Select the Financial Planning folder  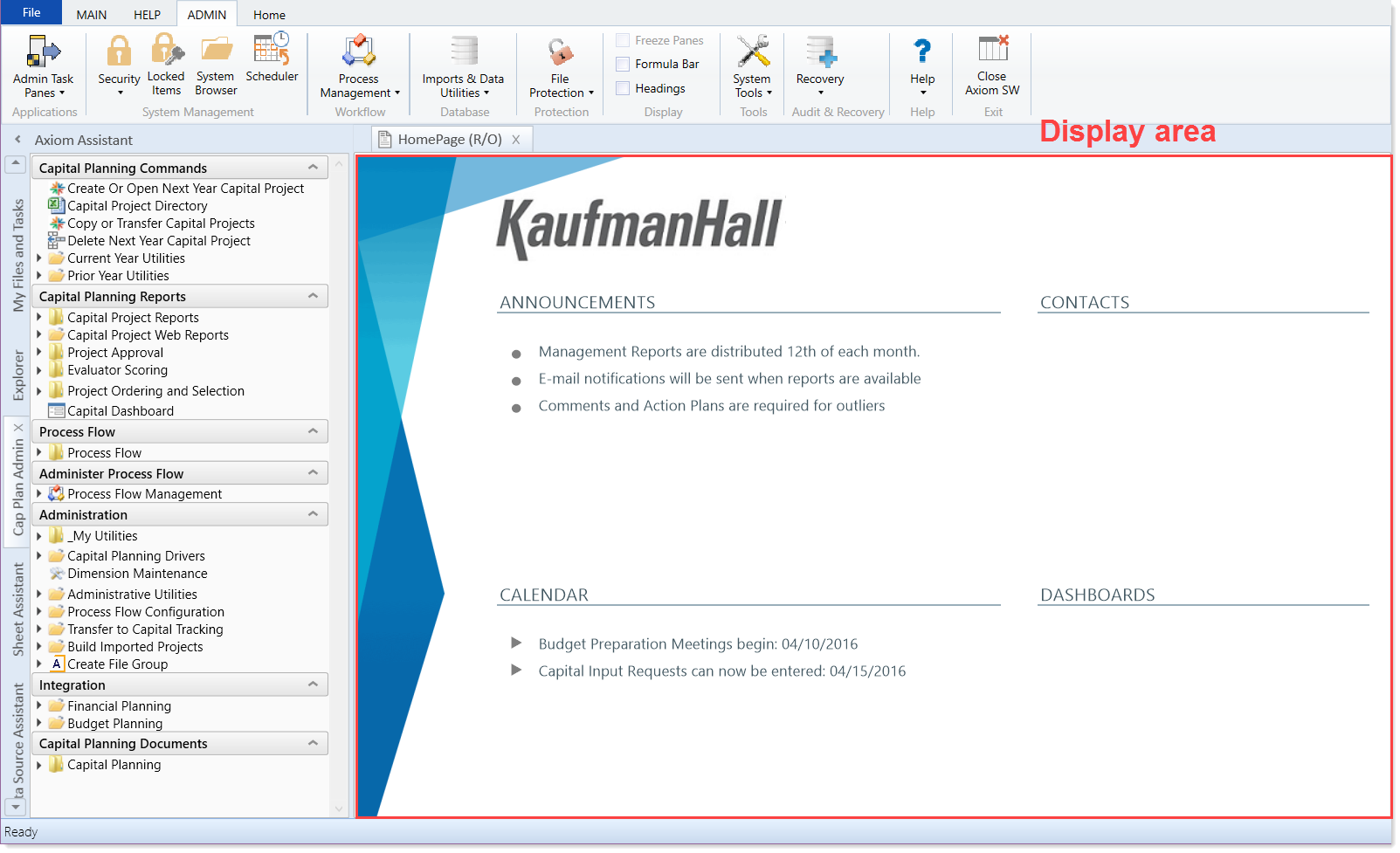pyautogui.click(x=119, y=706)
